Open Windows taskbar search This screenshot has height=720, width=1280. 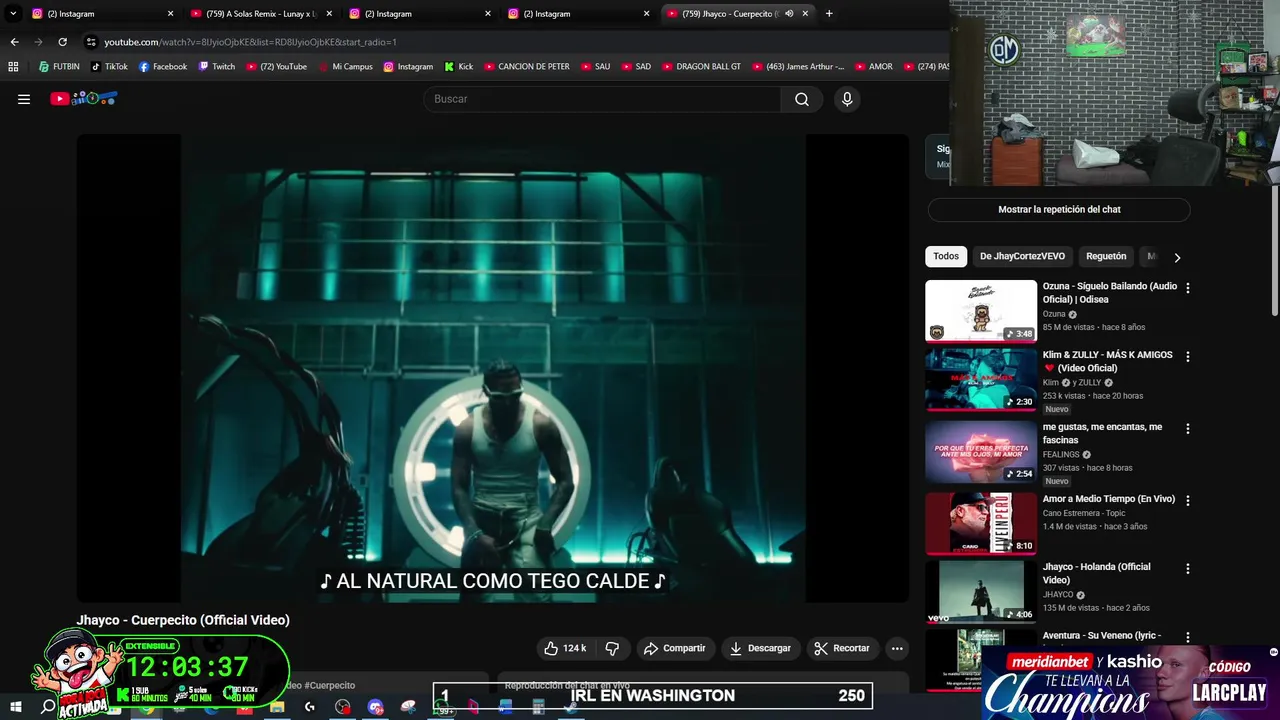(47, 707)
